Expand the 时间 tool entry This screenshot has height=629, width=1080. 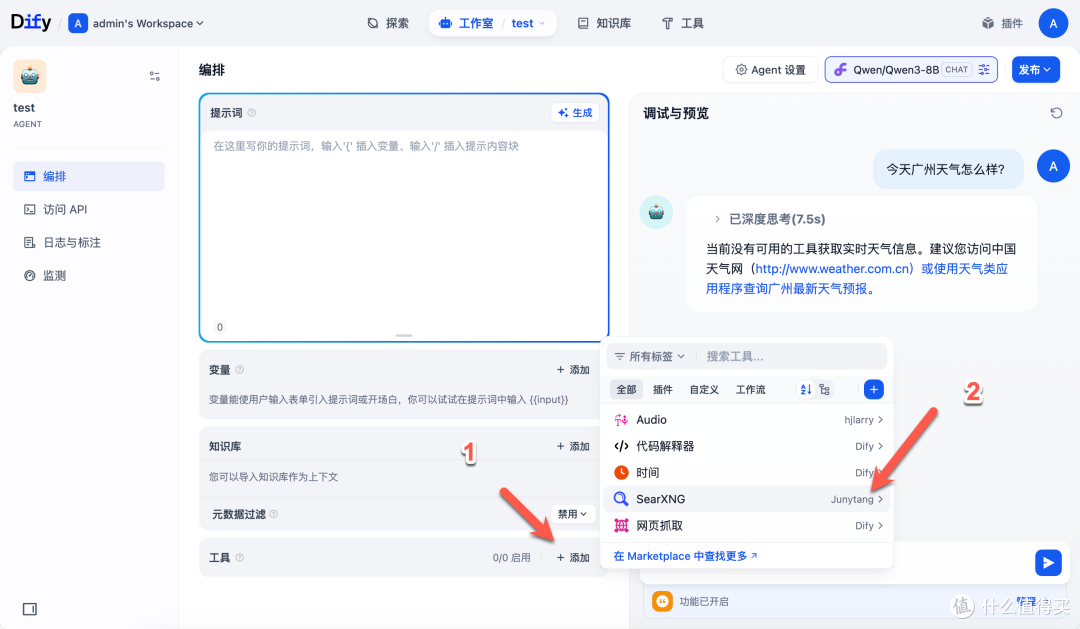[747, 473]
